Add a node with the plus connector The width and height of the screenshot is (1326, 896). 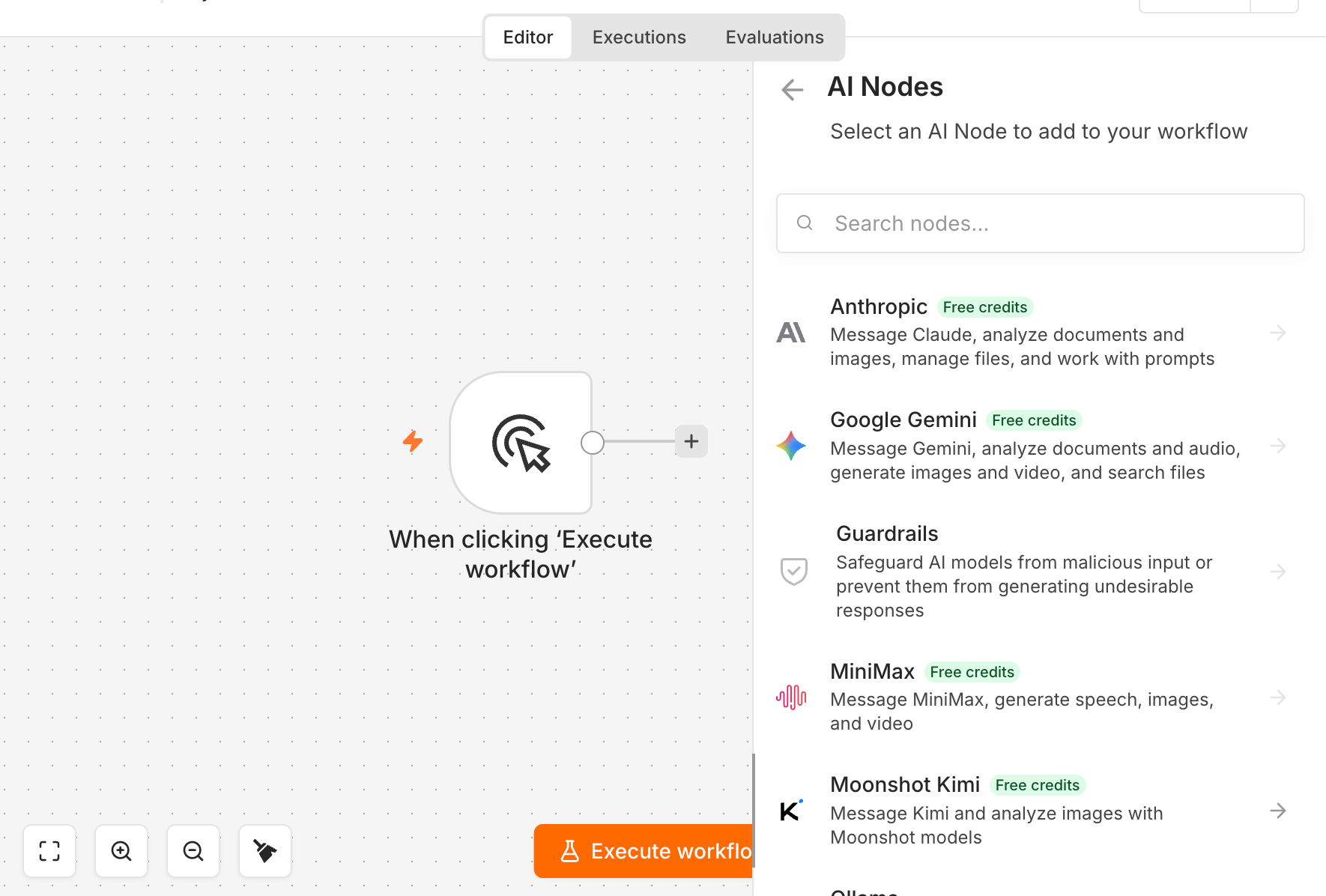click(691, 441)
